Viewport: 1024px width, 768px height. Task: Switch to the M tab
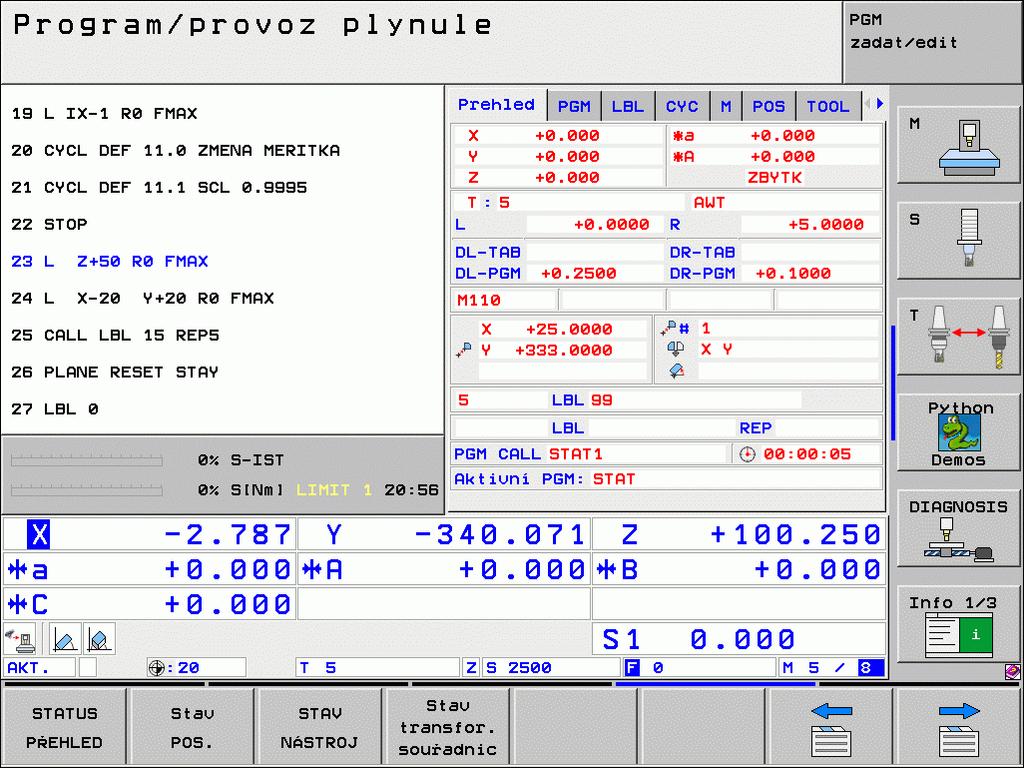click(x=726, y=106)
